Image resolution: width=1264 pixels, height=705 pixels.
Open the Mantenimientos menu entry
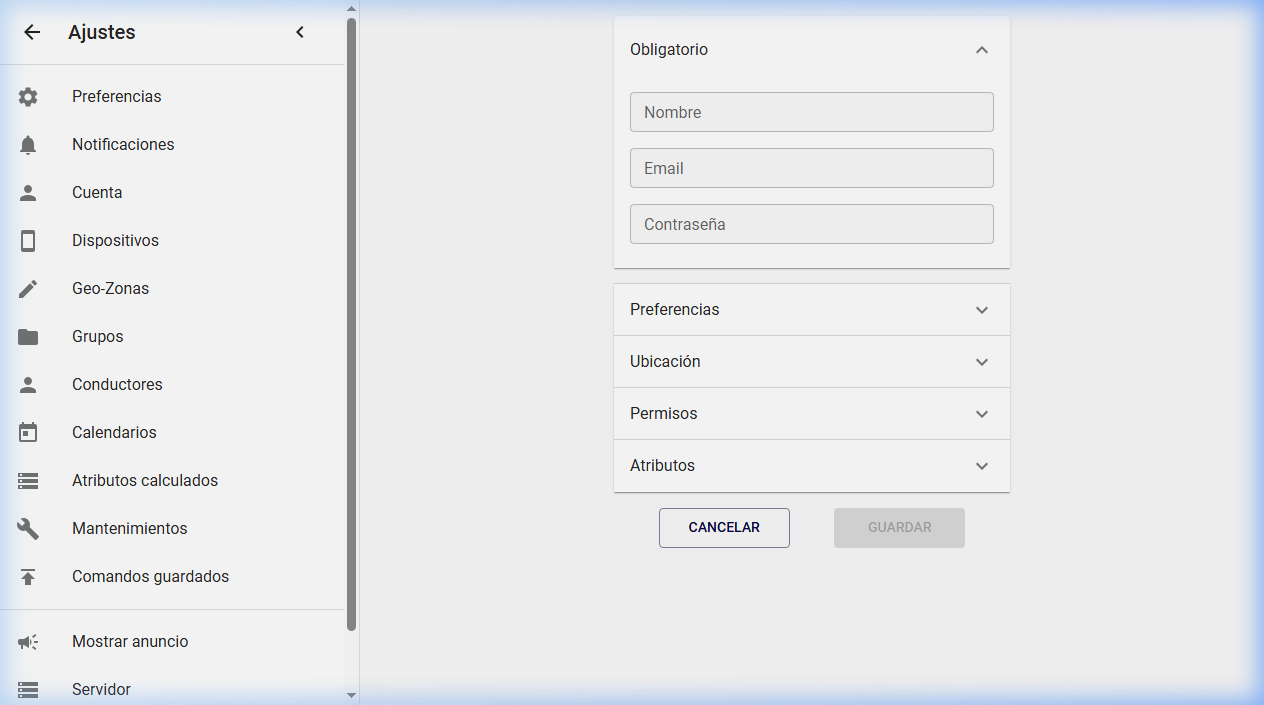[172, 529]
